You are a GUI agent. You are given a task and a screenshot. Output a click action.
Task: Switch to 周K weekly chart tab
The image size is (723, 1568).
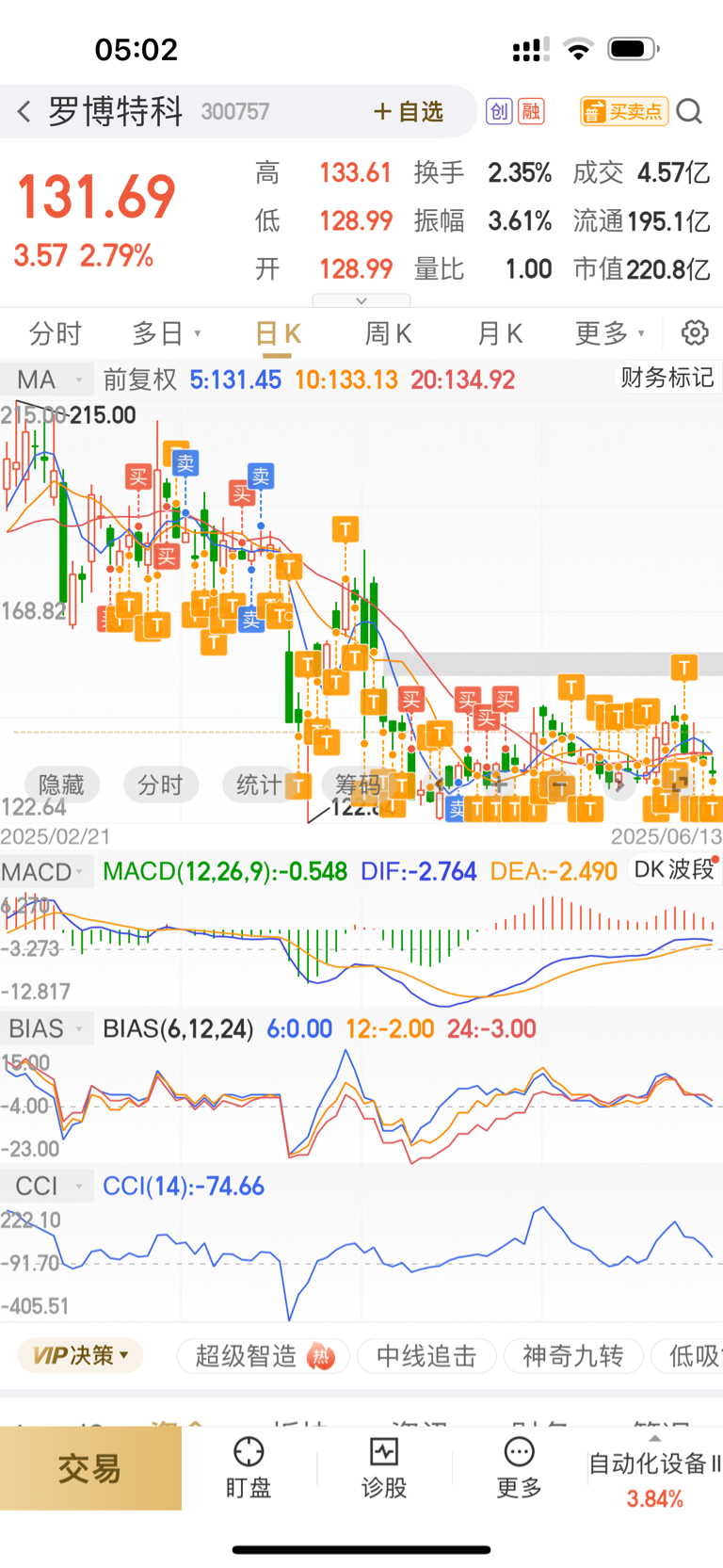tap(388, 333)
